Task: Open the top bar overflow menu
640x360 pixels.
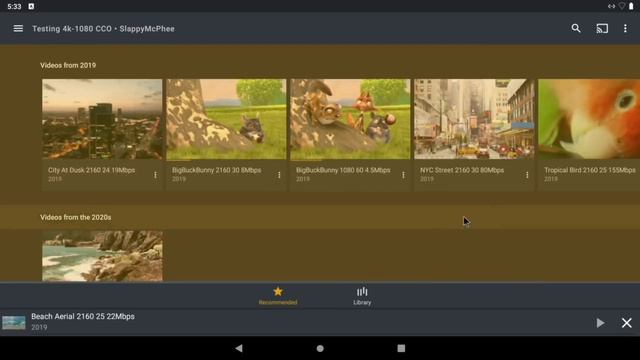Action: (625, 29)
